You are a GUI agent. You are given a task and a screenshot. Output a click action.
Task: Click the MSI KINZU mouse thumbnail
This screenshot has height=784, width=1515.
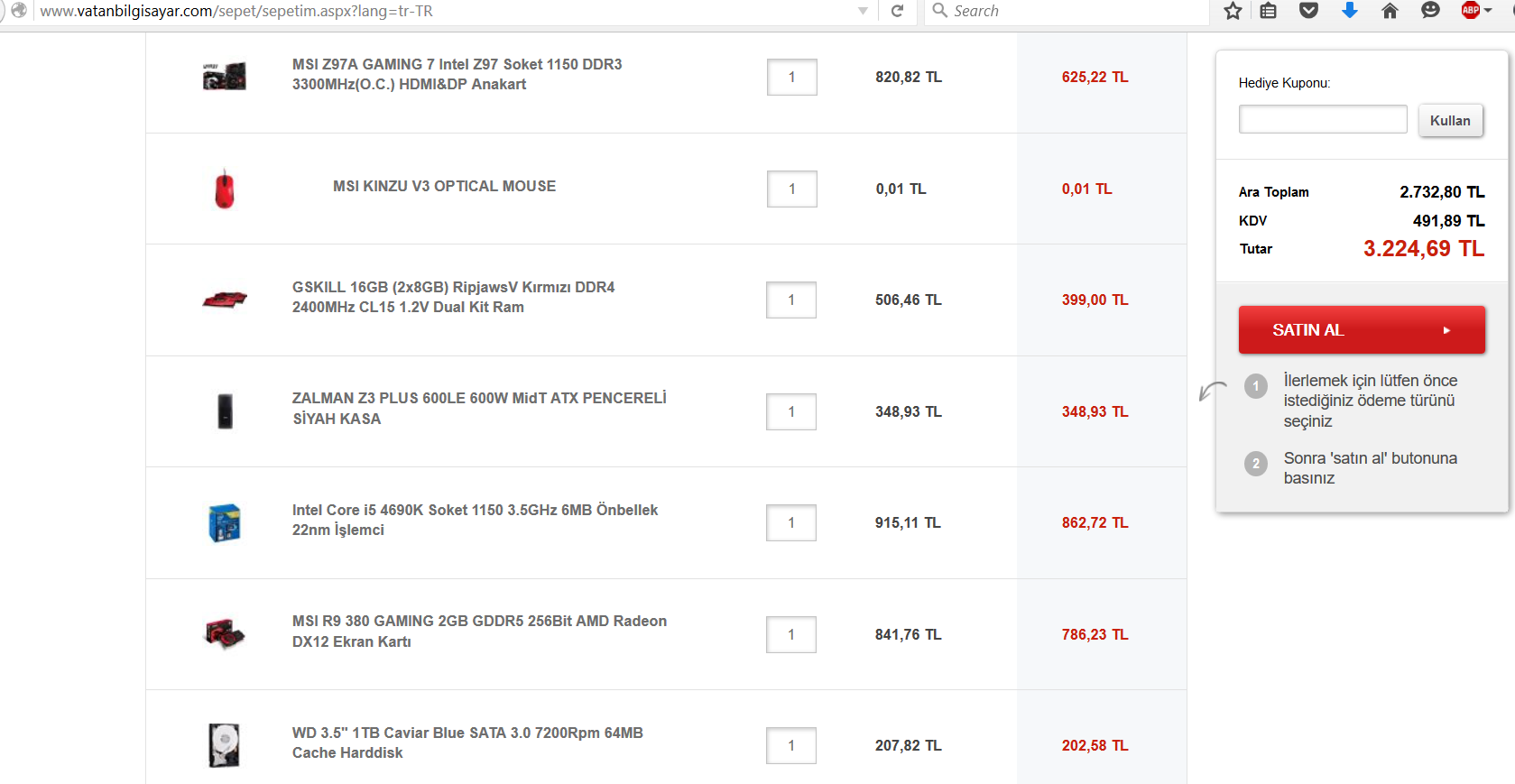tap(225, 189)
